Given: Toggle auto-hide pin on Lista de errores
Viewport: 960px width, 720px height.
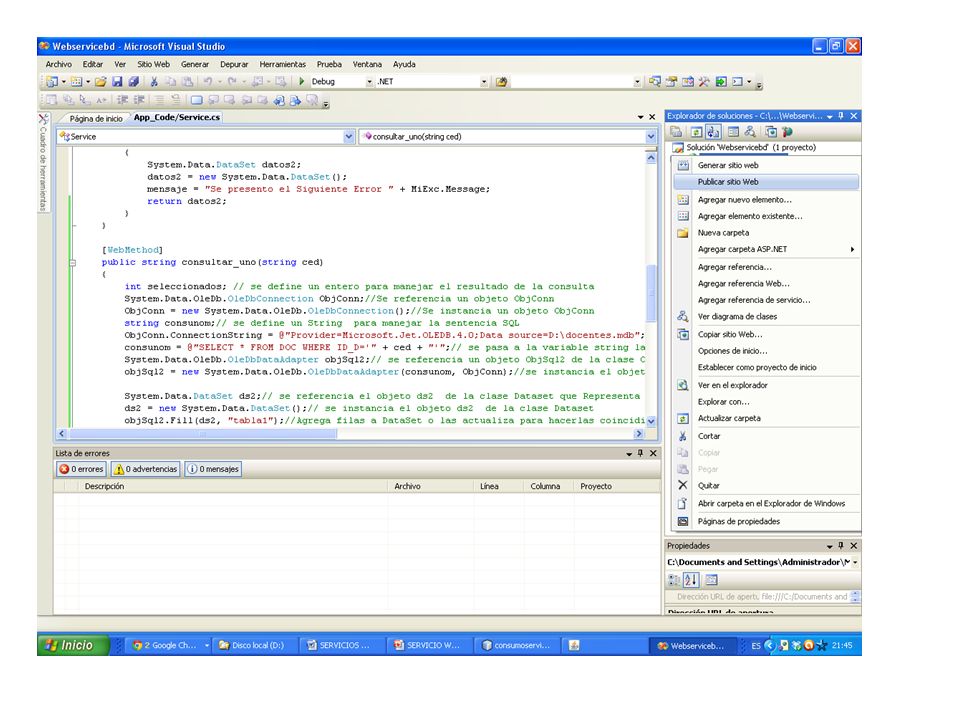Looking at the screenshot, I should 640,453.
